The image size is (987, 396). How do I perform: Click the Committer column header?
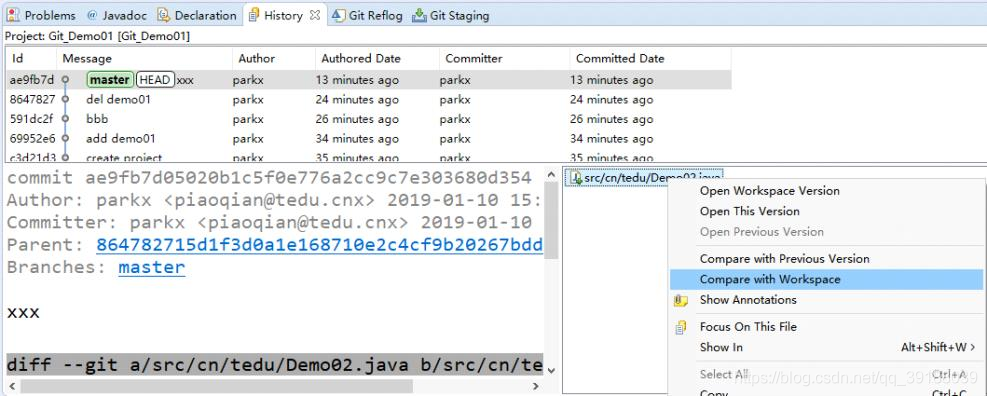point(504,59)
